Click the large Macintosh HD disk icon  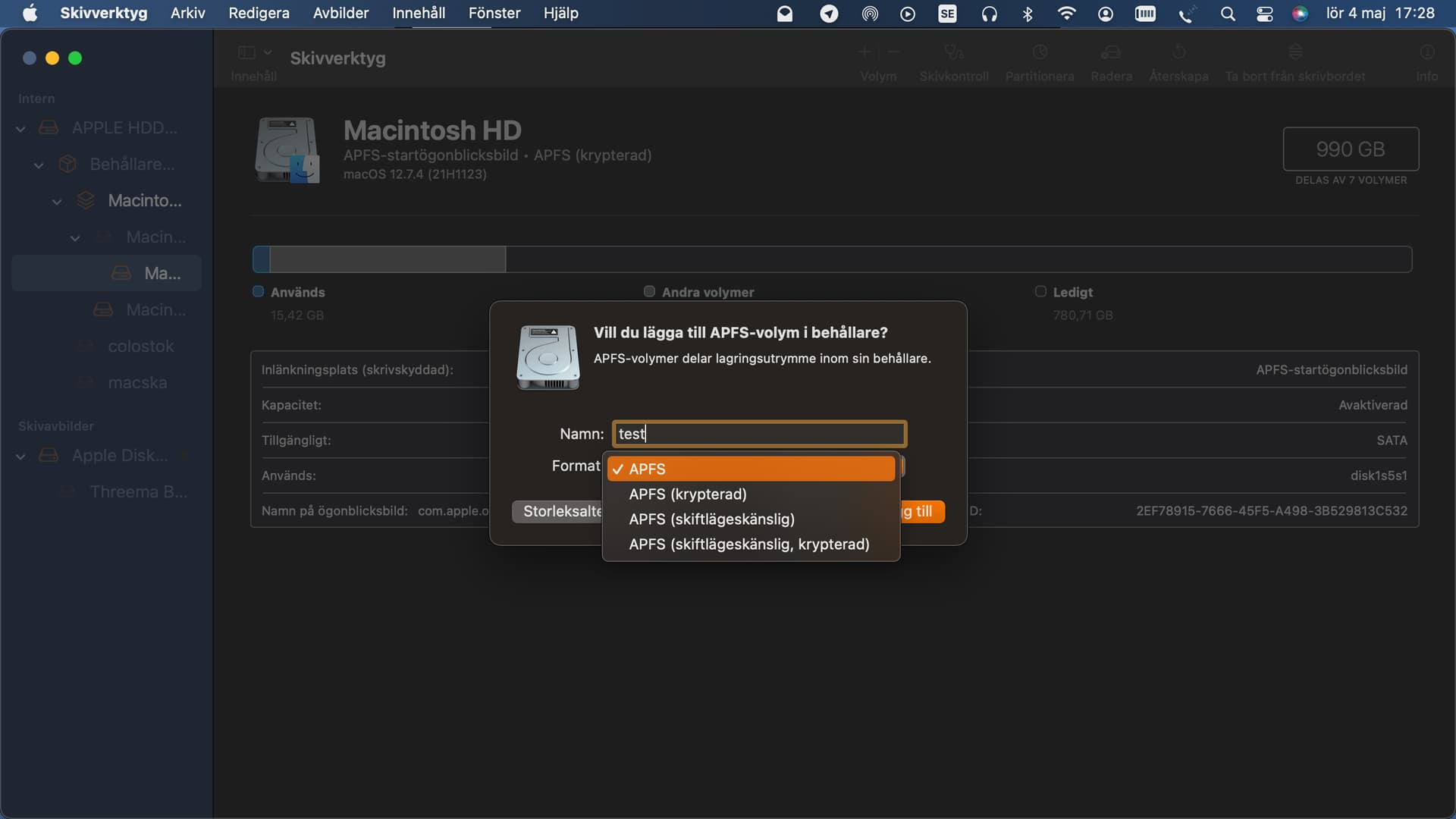point(287,149)
